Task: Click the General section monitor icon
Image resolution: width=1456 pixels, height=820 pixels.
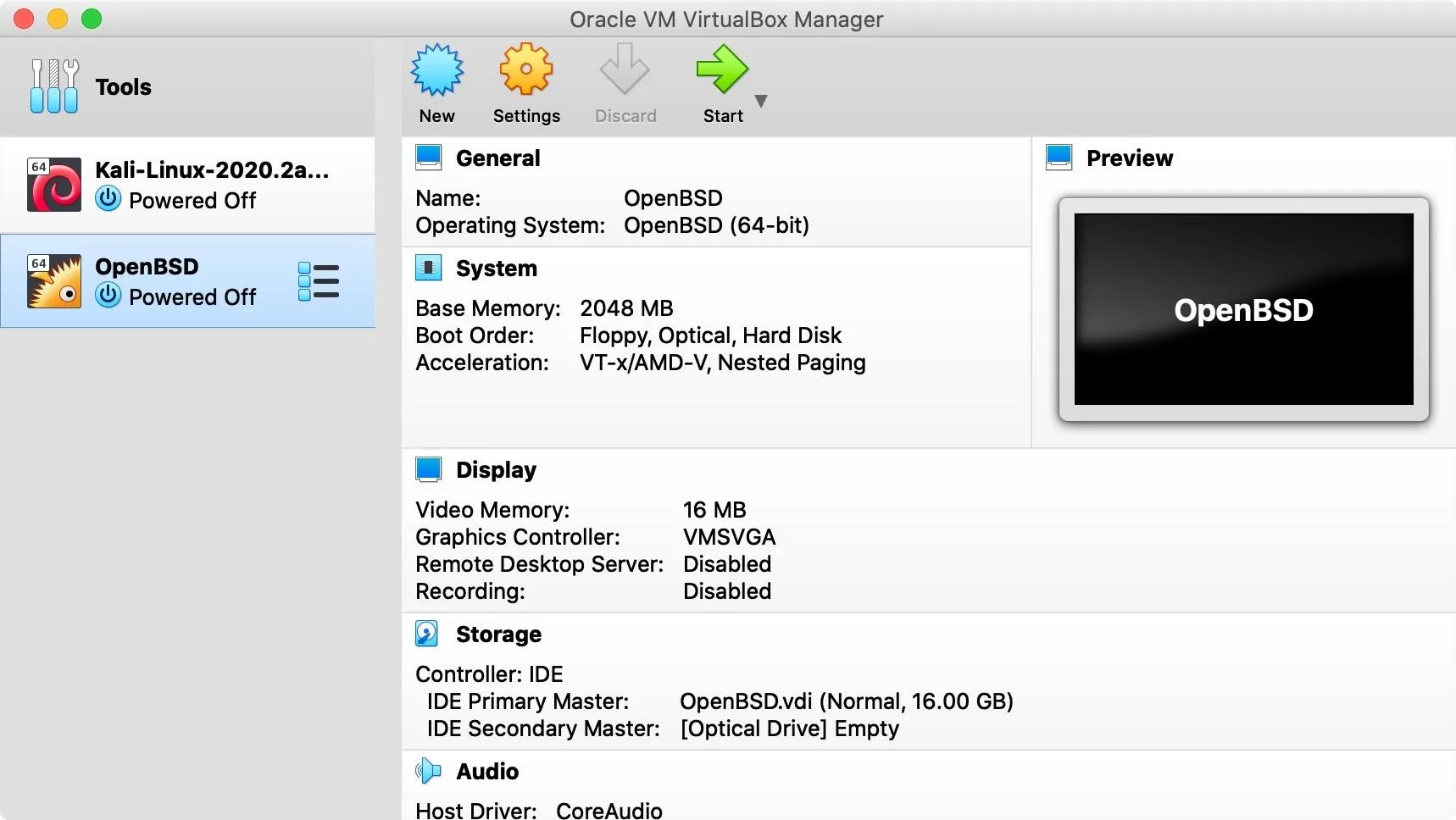Action: pyautogui.click(x=429, y=158)
